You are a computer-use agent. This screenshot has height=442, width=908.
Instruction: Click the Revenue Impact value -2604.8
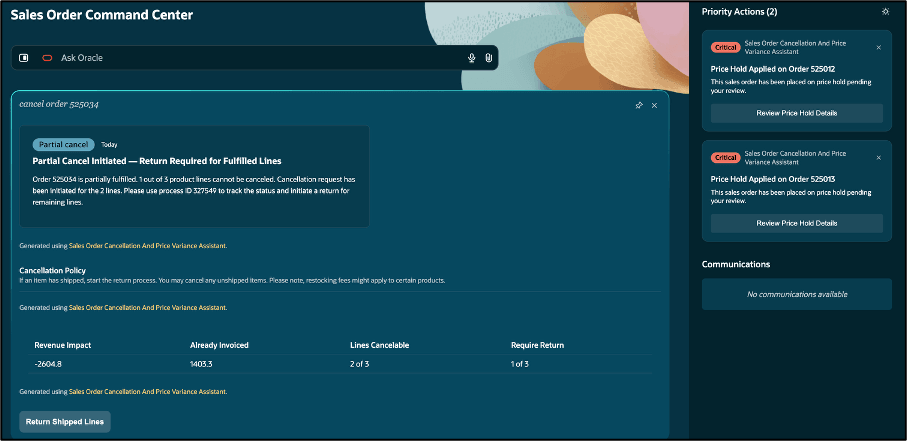[47, 364]
